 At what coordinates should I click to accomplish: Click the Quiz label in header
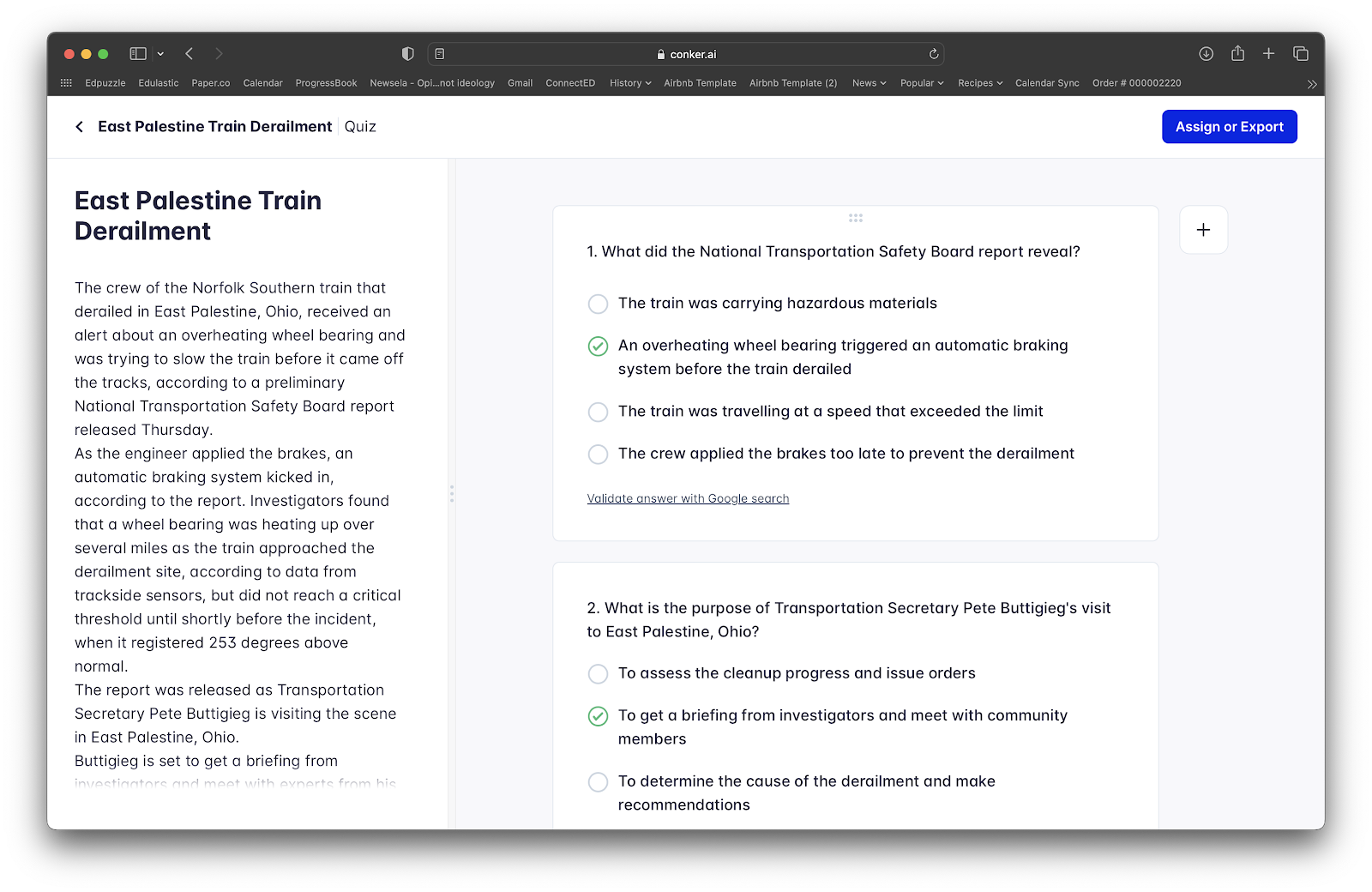[x=360, y=127]
